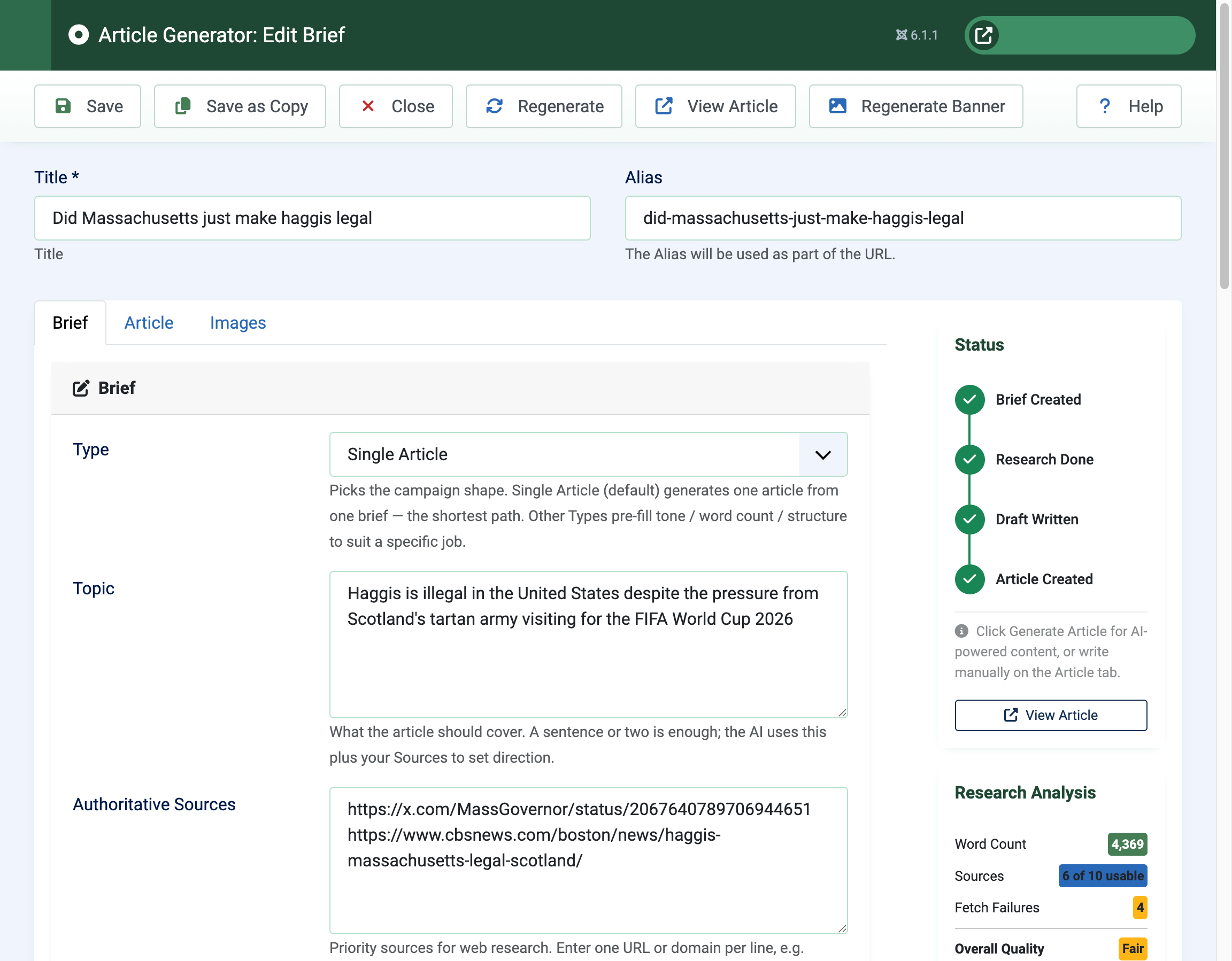Click Regenerate Banner

click(915, 106)
